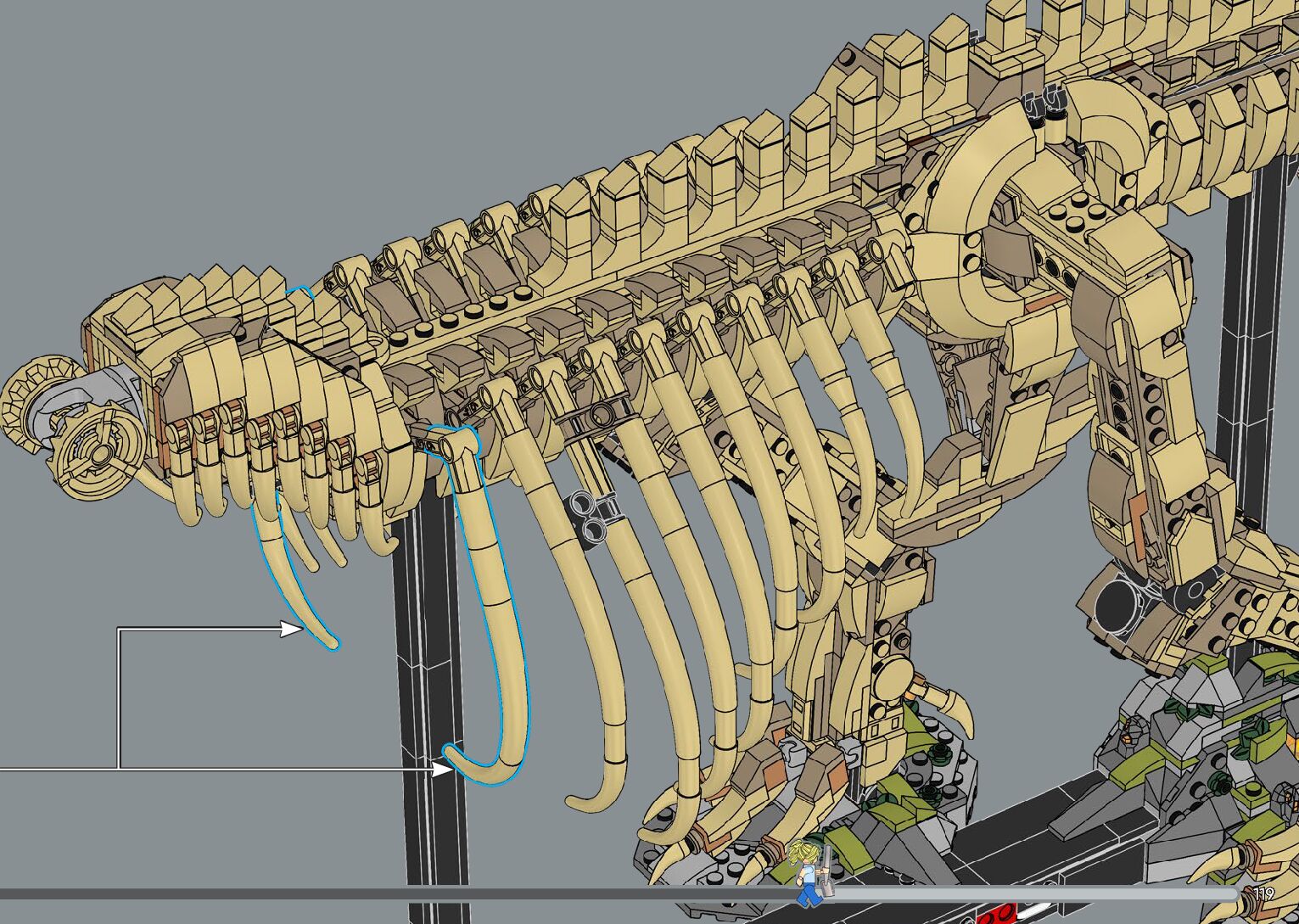Click the upper white arrowhead callout
The image size is (1299, 924).
coord(293,629)
